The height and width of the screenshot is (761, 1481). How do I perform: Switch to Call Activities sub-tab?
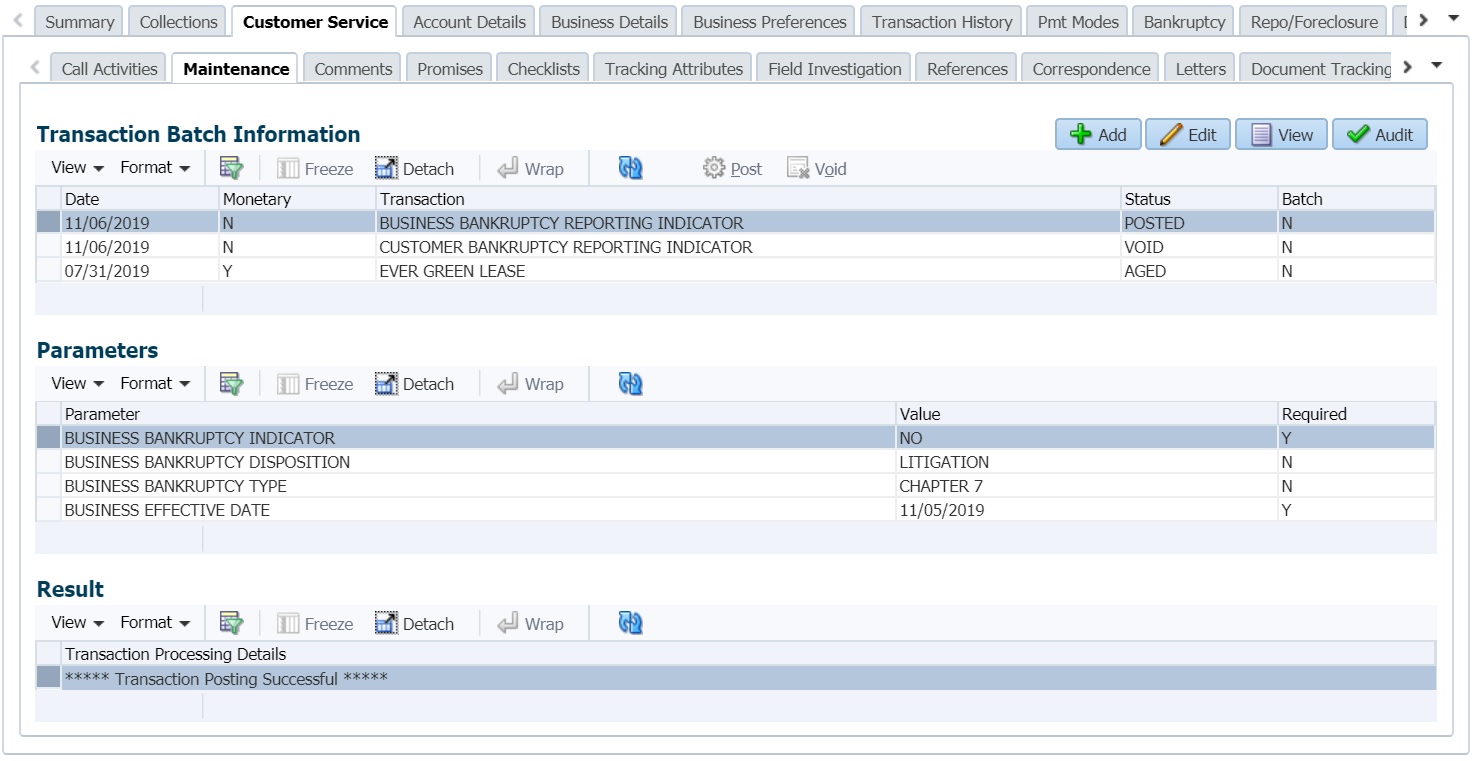click(x=109, y=69)
